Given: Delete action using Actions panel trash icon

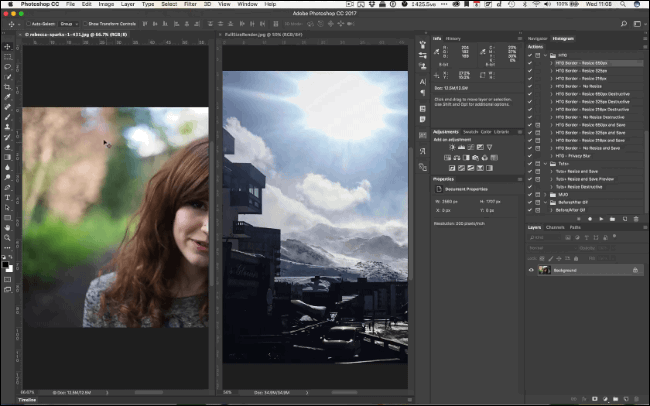Looking at the screenshot, I should [636, 217].
